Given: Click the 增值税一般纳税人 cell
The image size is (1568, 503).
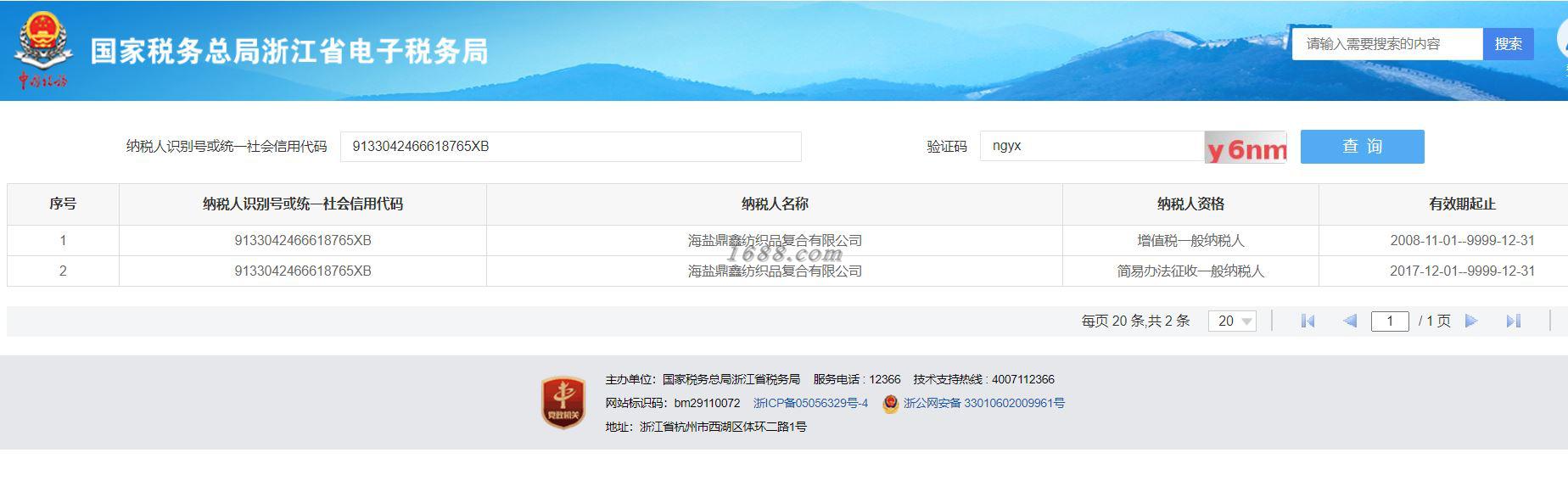Looking at the screenshot, I should (x=1190, y=241).
